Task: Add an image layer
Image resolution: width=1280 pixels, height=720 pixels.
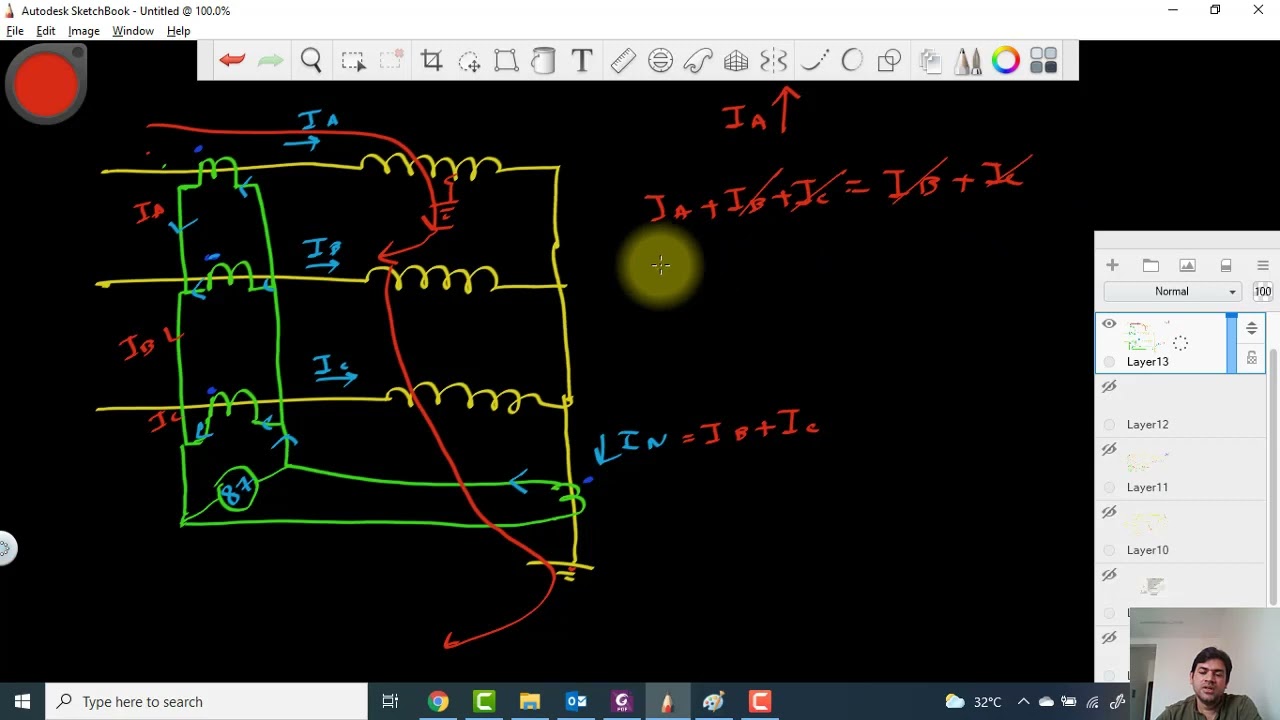Action: click(1187, 265)
